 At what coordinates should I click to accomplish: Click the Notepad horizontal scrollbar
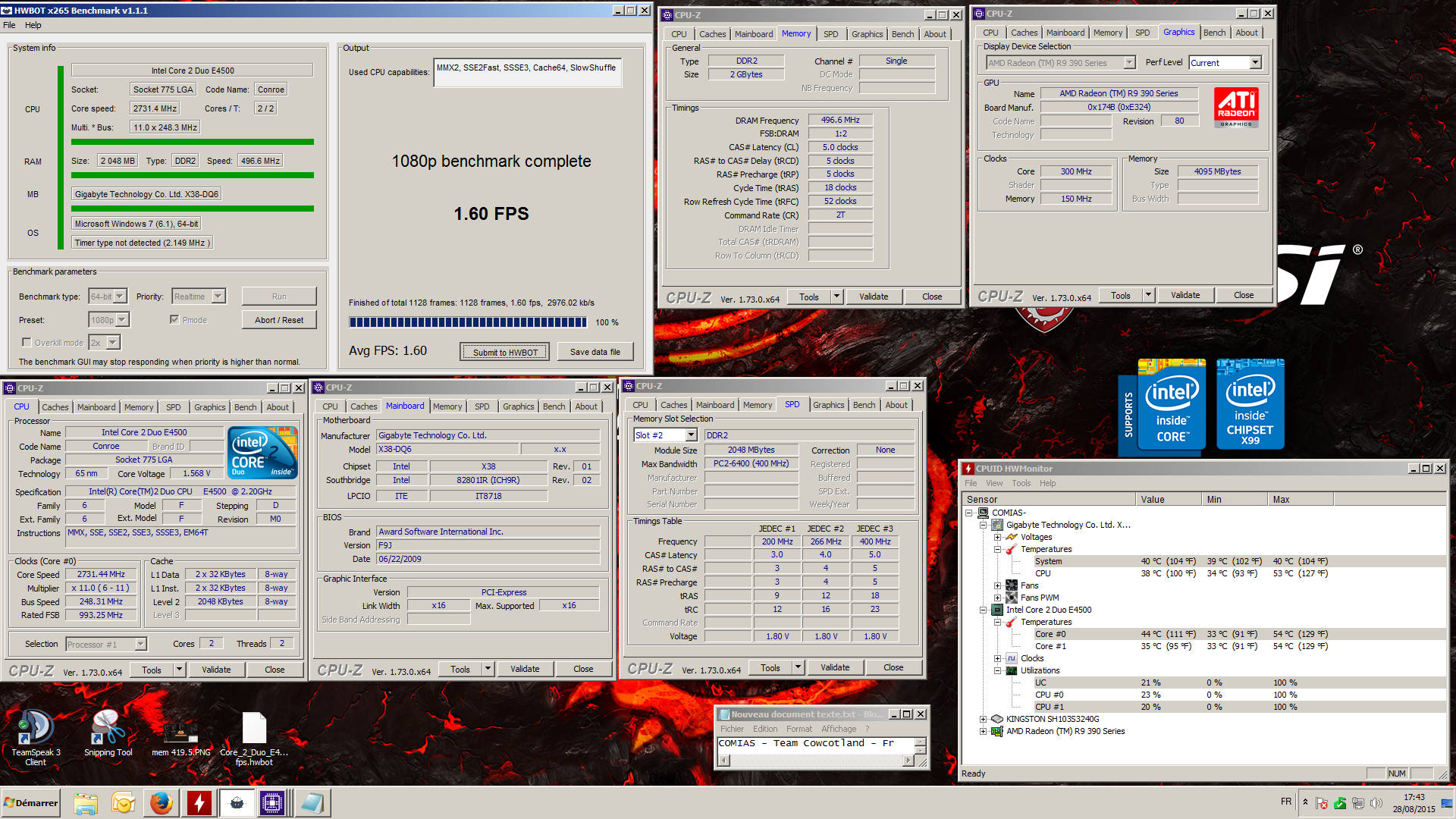[x=816, y=761]
